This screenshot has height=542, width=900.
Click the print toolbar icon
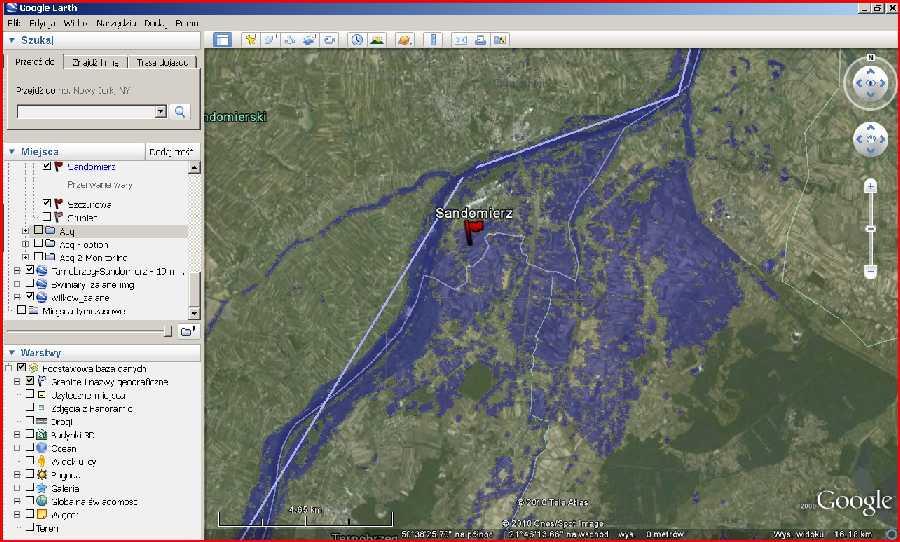pyautogui.click(x=480, y=40)
